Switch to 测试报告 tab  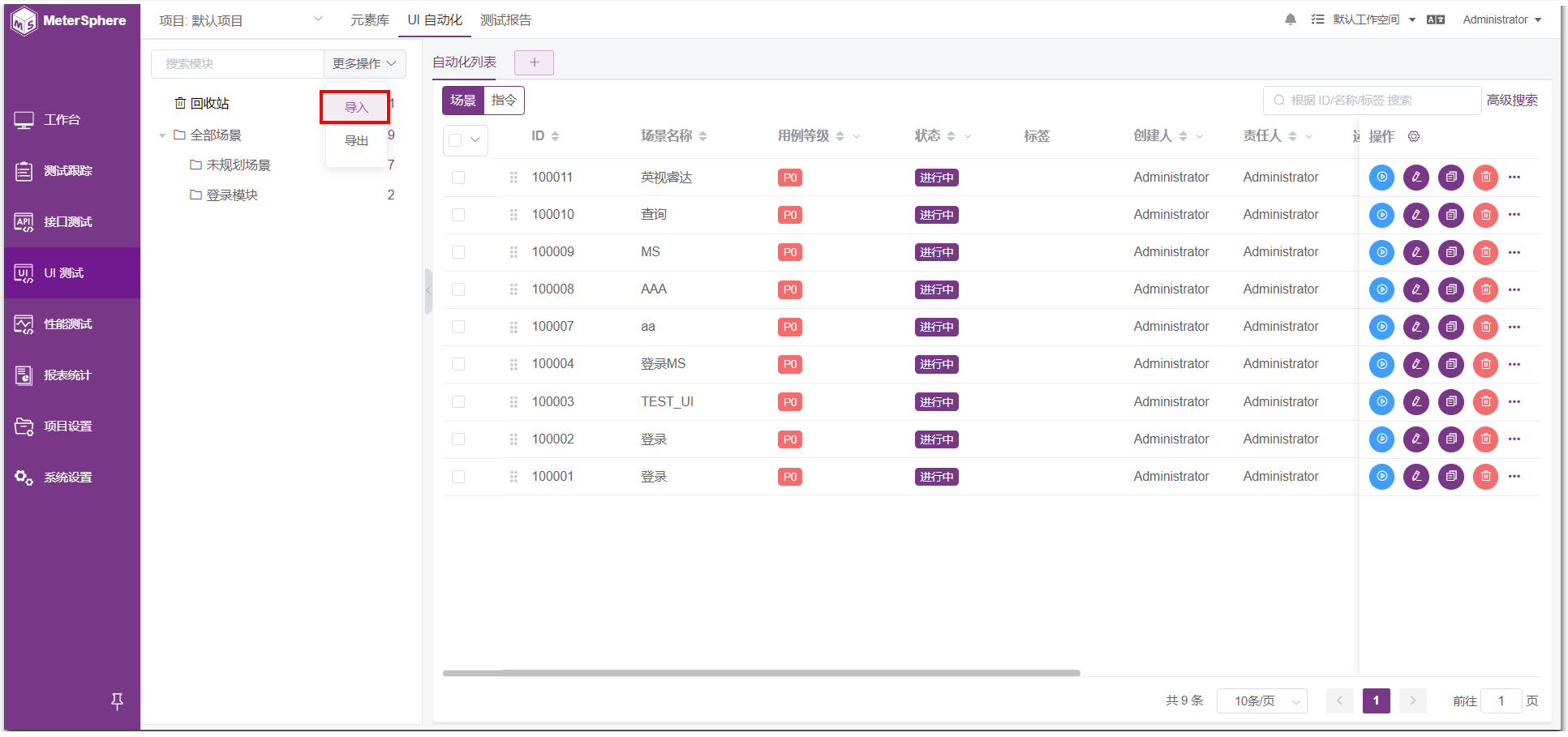click(505, 20)
